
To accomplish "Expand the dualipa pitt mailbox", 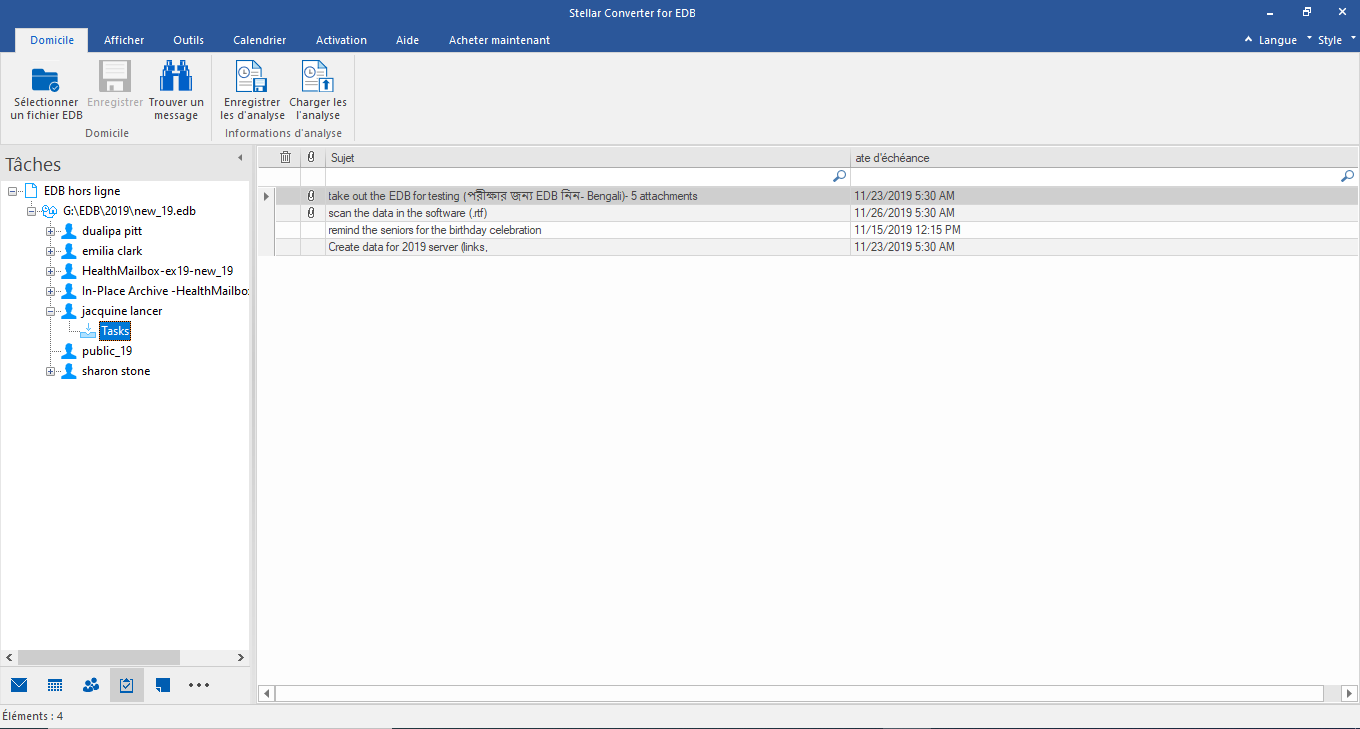I will (x=50, y=231).
